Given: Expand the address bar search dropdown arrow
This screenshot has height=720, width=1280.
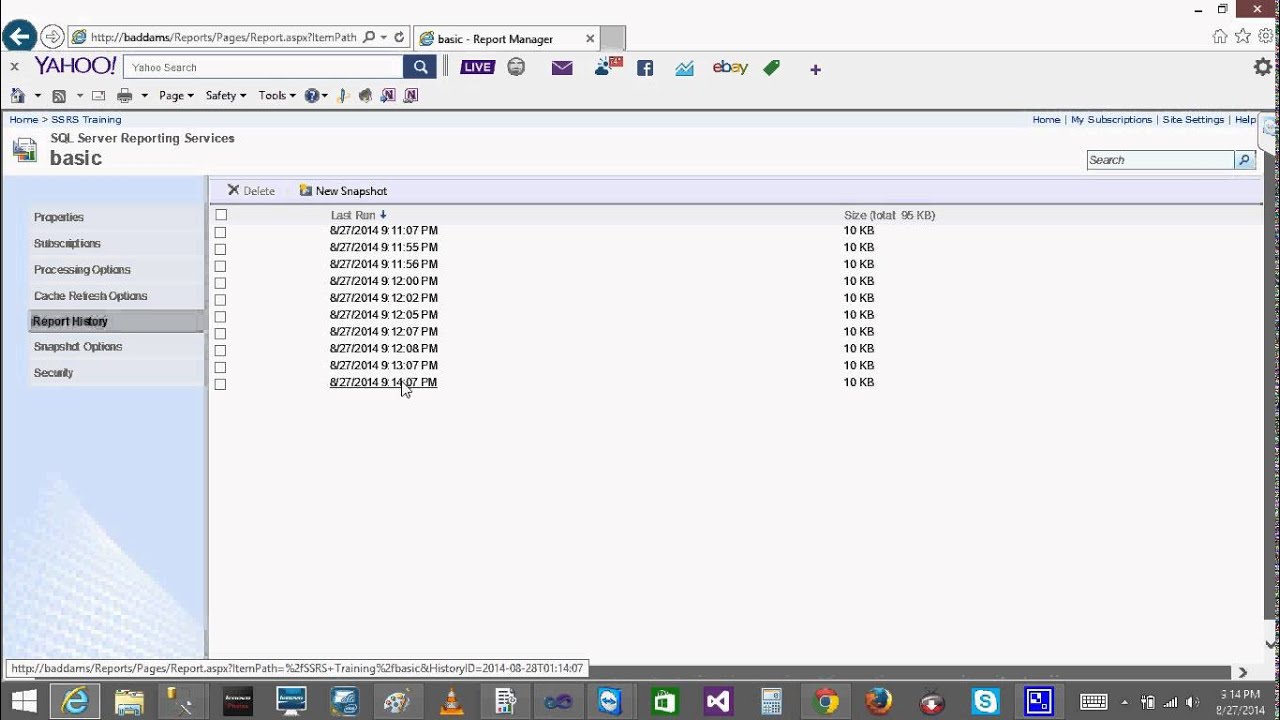Looking at the screenshot, I should coord(383,38).
